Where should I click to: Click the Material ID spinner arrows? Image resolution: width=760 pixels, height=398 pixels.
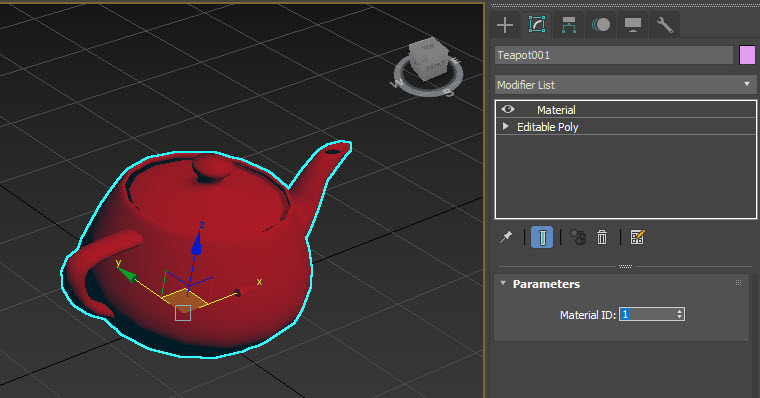(x=680, y=314)
